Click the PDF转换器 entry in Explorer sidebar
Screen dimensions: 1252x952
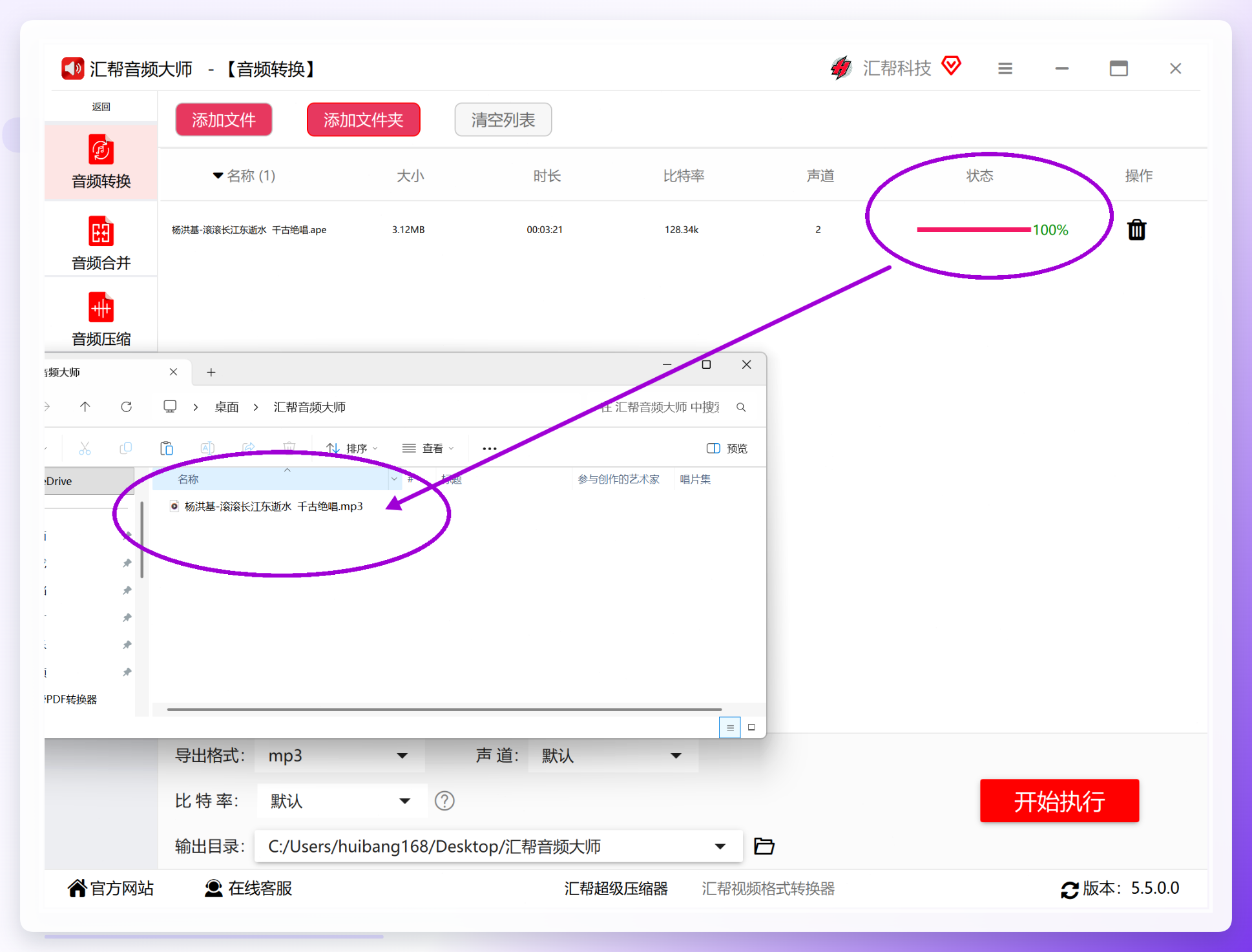(x=71, y=699)
